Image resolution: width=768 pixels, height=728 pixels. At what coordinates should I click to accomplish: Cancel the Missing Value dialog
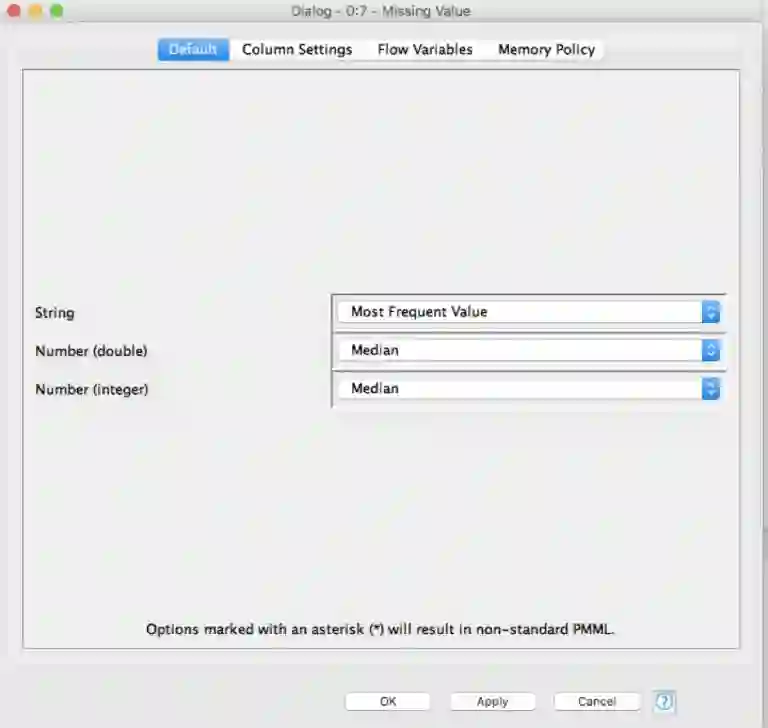[597, 702]
